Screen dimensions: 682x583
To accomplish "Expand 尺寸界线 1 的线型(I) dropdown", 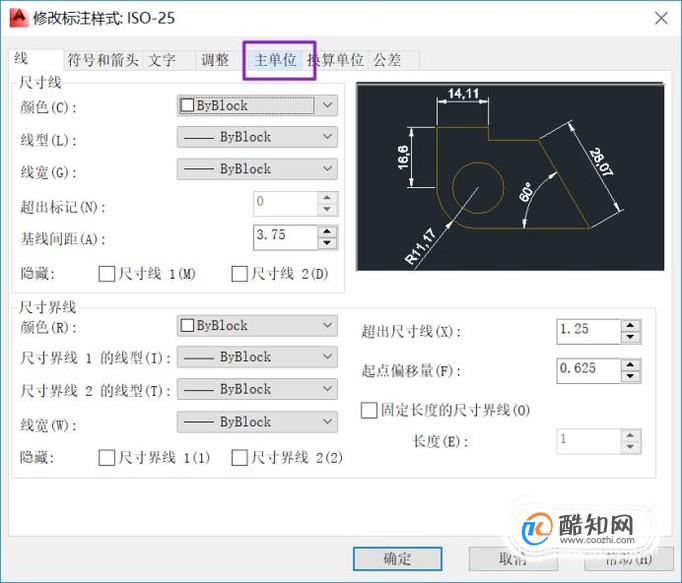I will coord(257,357).
